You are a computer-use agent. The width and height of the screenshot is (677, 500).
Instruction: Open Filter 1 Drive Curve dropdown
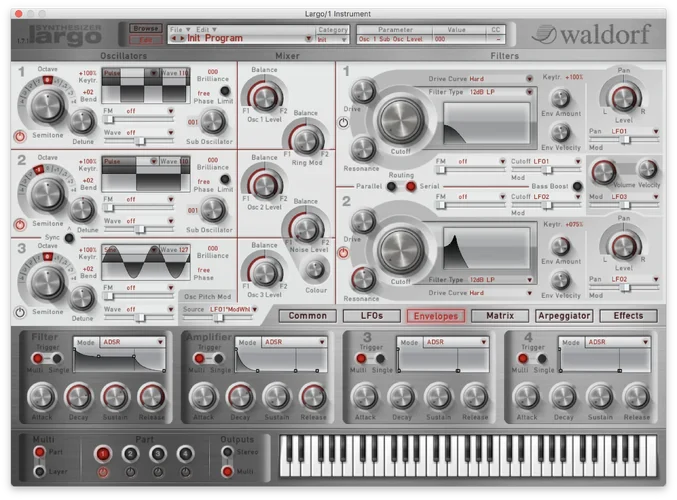pos(529,79)
